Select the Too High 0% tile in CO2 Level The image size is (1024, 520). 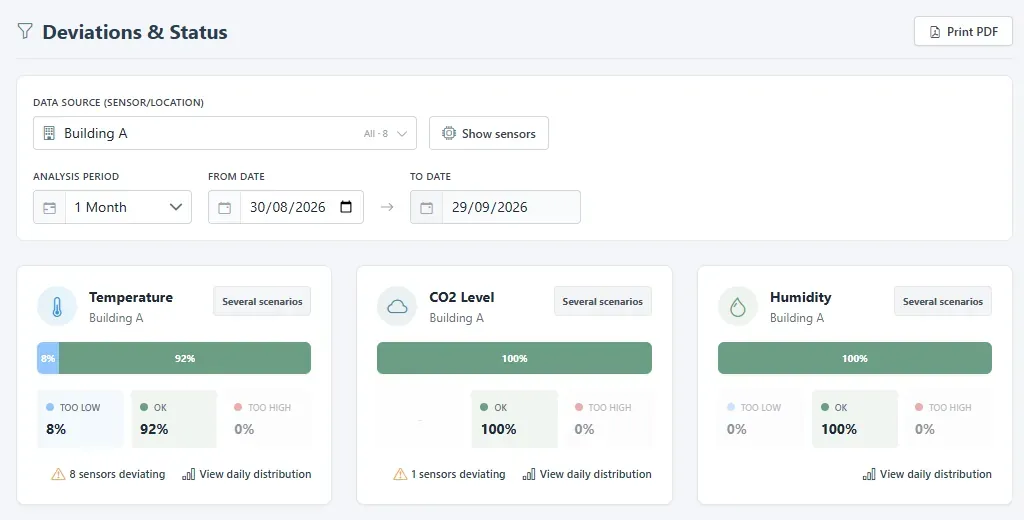609,419
